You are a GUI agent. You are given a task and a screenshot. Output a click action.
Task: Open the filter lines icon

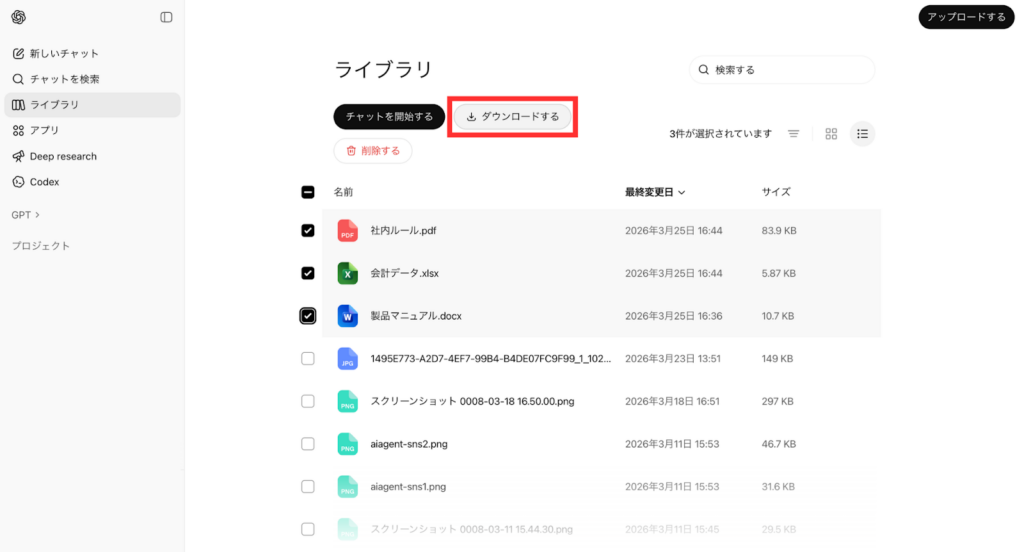(793, 133)
